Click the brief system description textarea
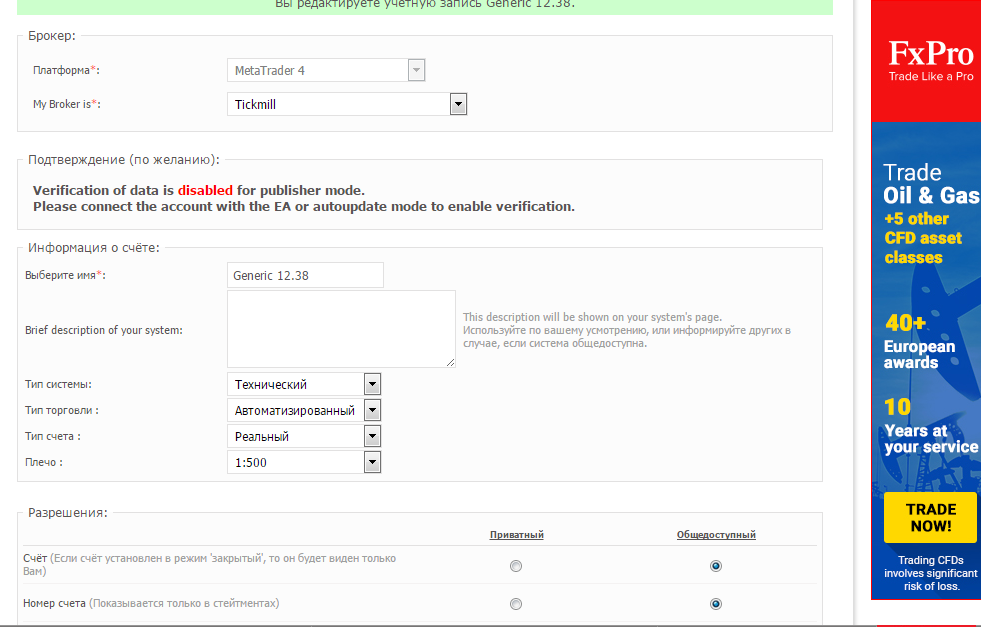981x627 pixels. tap(341, 329)
